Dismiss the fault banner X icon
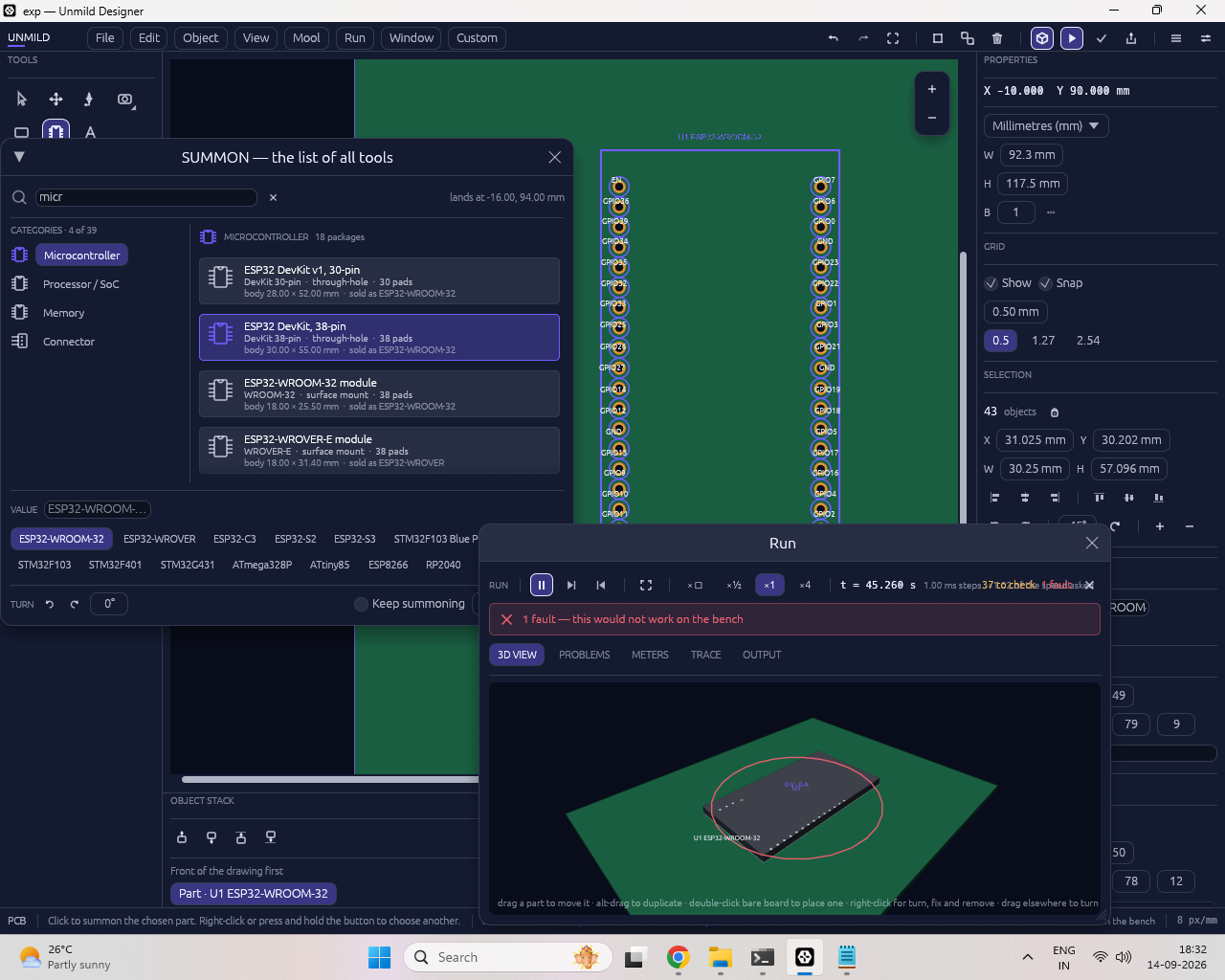The width and height of the screenshot is (1225, 980). [x=507, y=619]
